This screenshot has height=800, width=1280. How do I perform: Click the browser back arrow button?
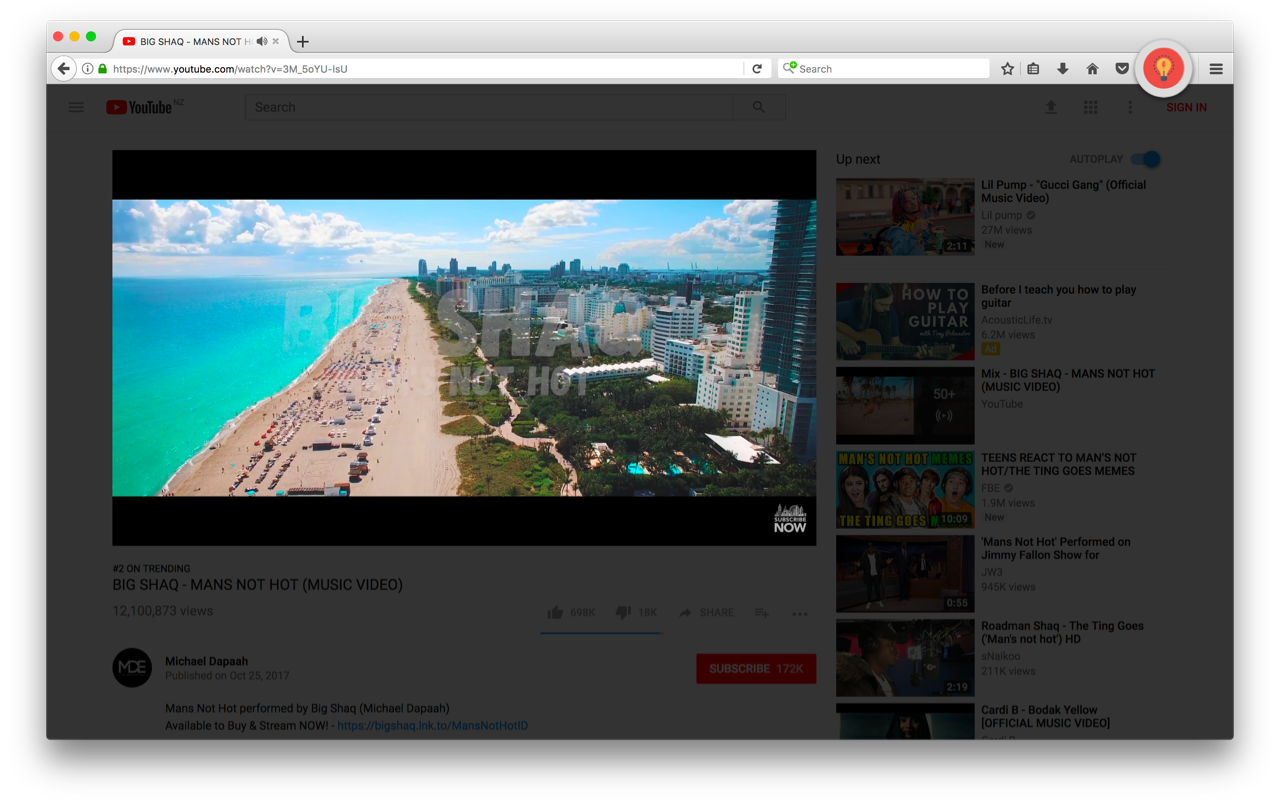coord(64,69)
